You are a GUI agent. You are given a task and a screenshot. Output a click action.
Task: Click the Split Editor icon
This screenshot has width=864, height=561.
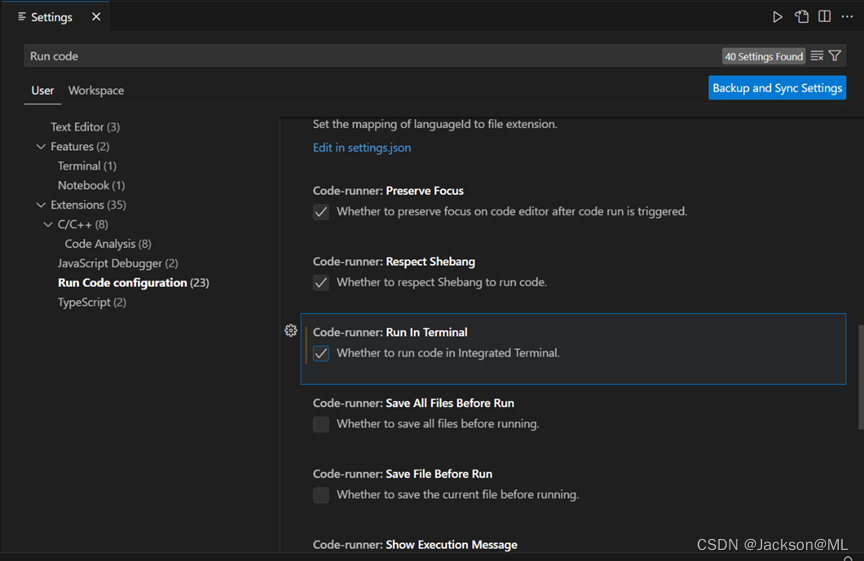coord(824,17)
